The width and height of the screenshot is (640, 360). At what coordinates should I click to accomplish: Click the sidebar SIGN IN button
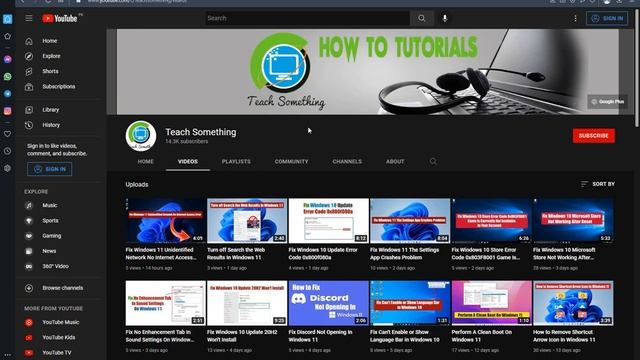tap(49, 169)
